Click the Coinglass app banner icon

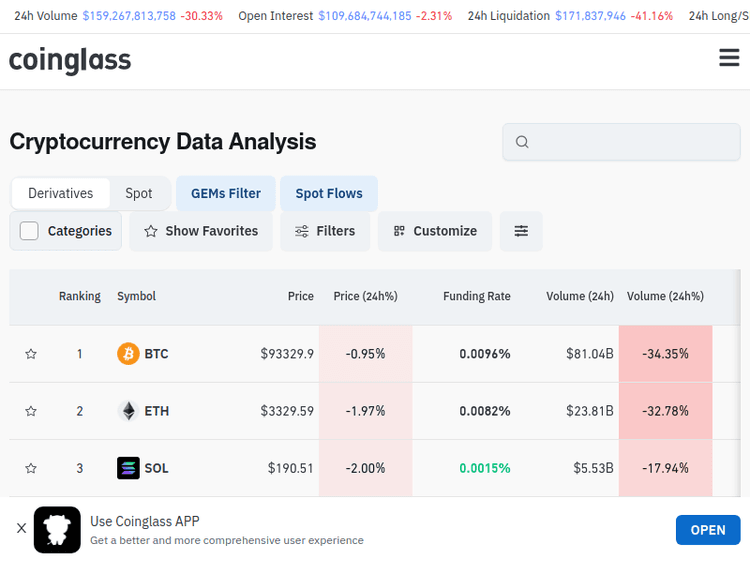(x=57, y=530)
